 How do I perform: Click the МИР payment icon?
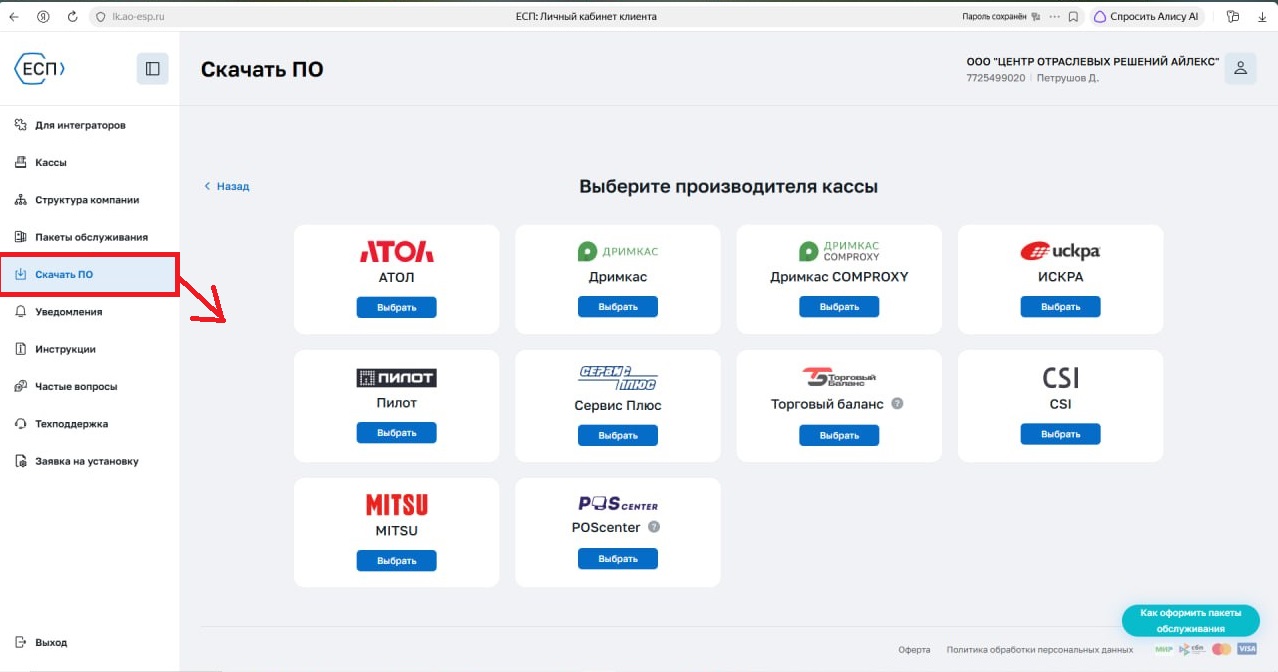pyautogui.click(x=1163, y=649)
